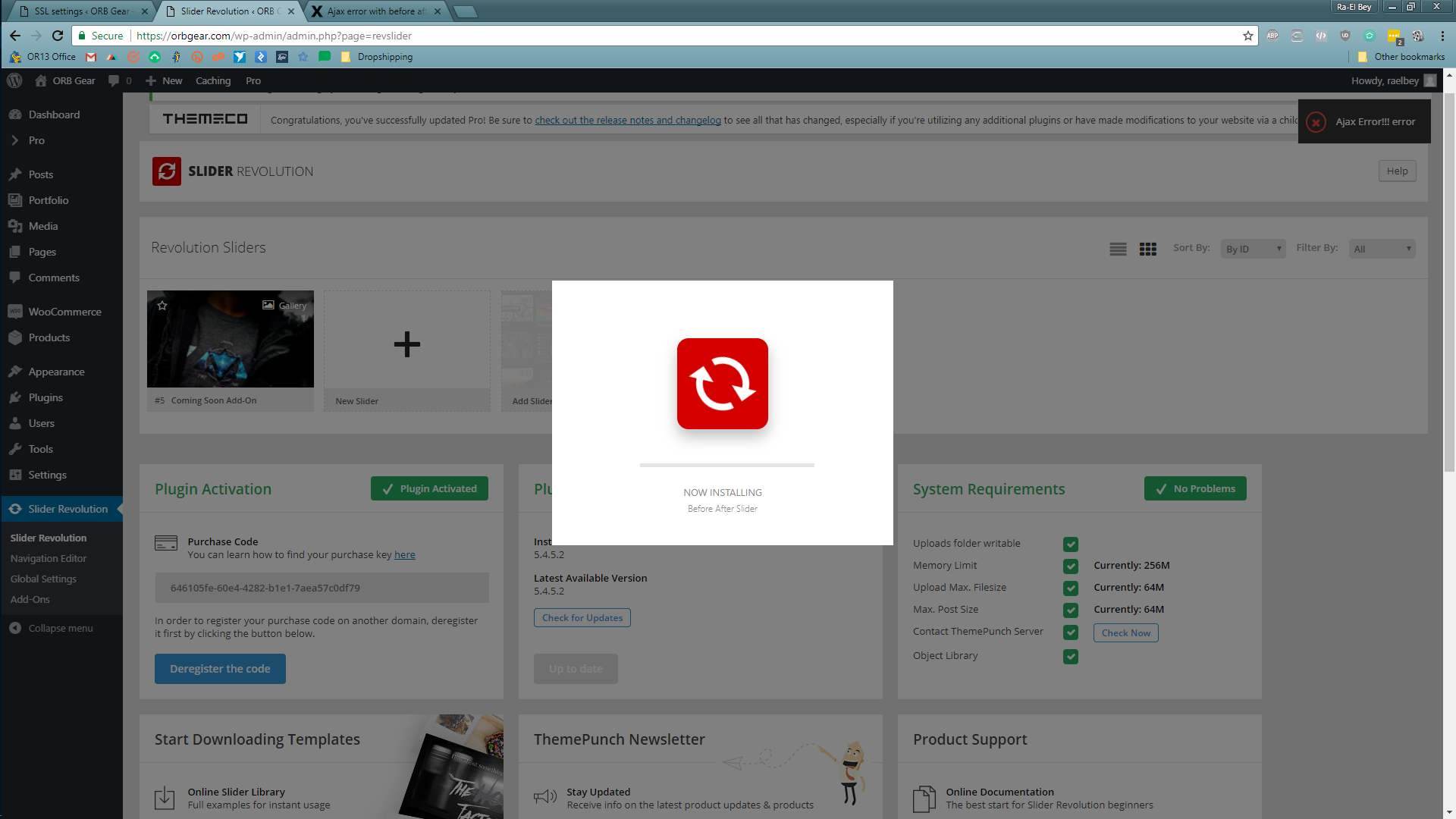The image size is (1456, 819).
Task: Bookmark this page with the star icon
Action: click(x=1247, y=36)
